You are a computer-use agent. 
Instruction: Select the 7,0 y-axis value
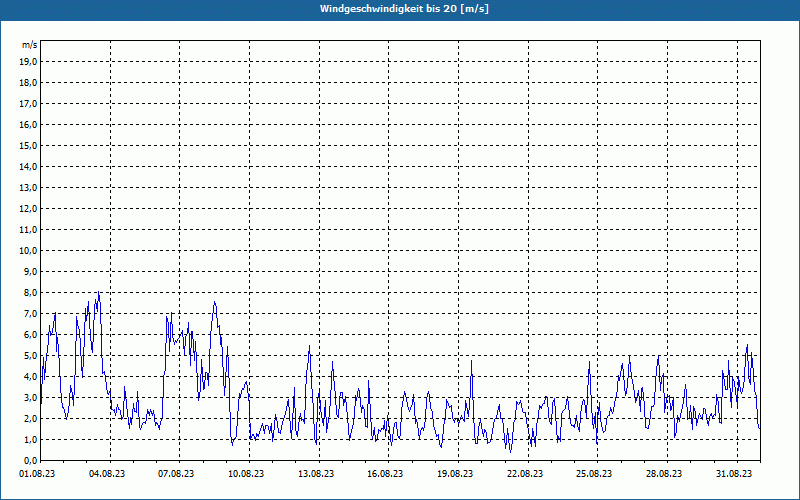coord(30,313)
